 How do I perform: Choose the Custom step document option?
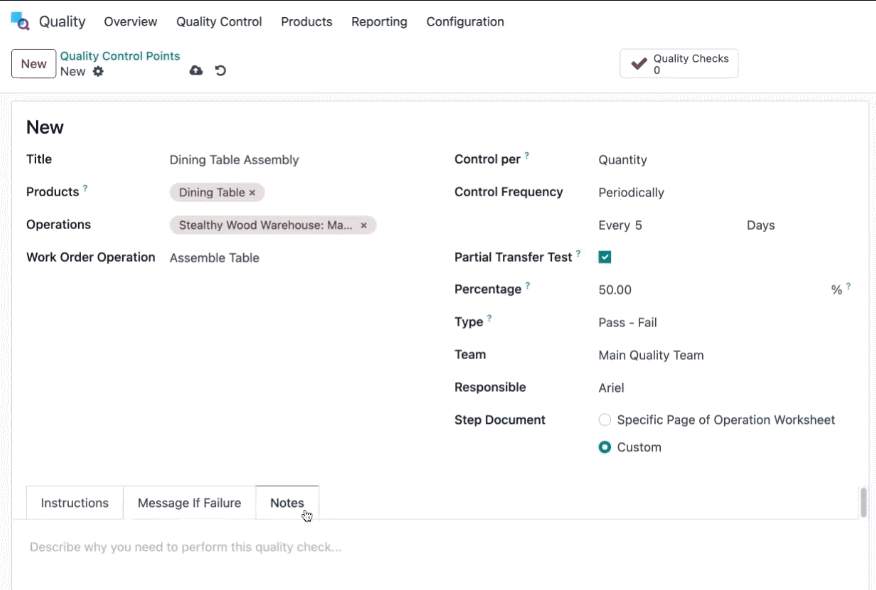coord(604,447)
